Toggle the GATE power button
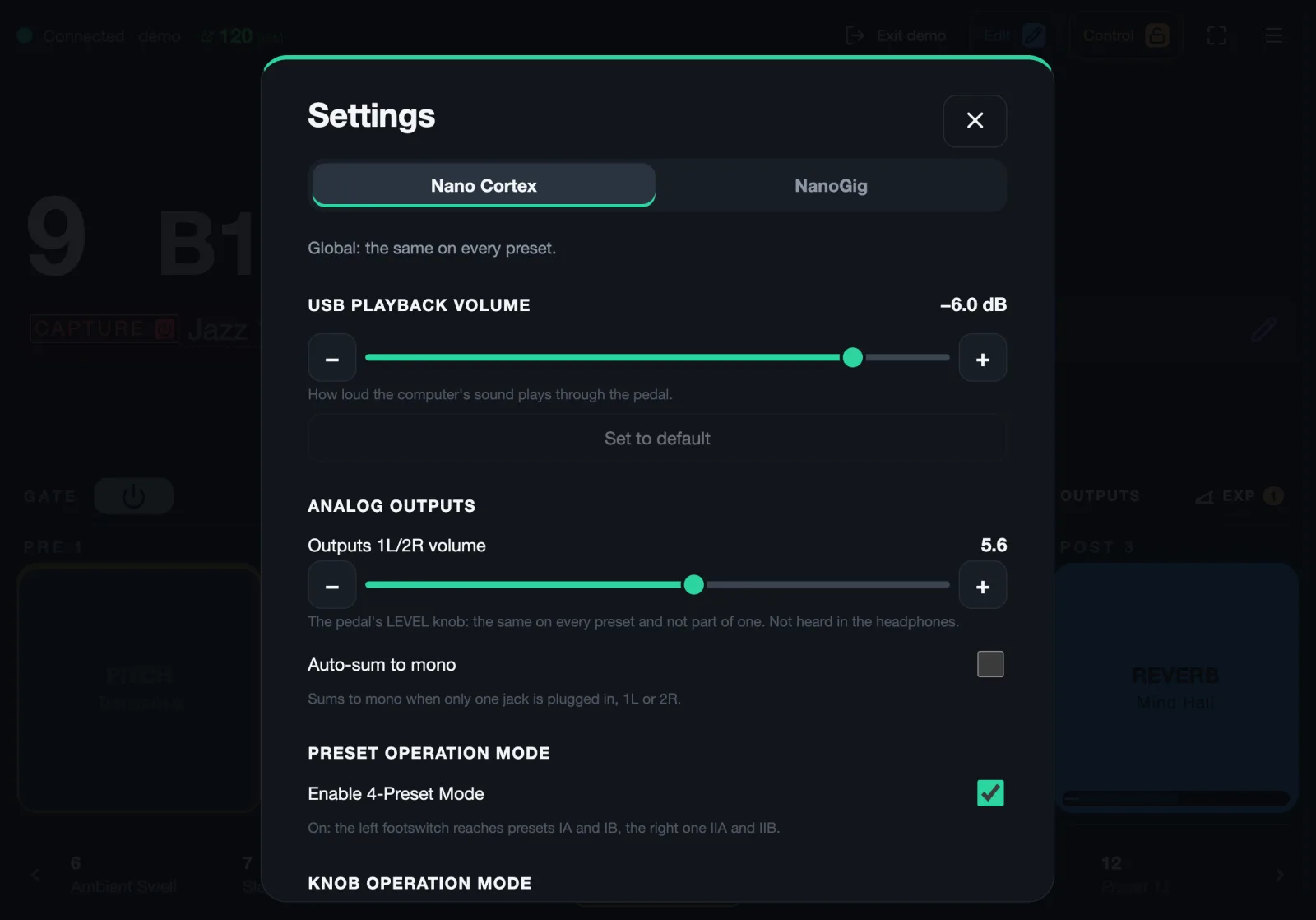Viewport: 1316px width, 920px height. [133, 496]
